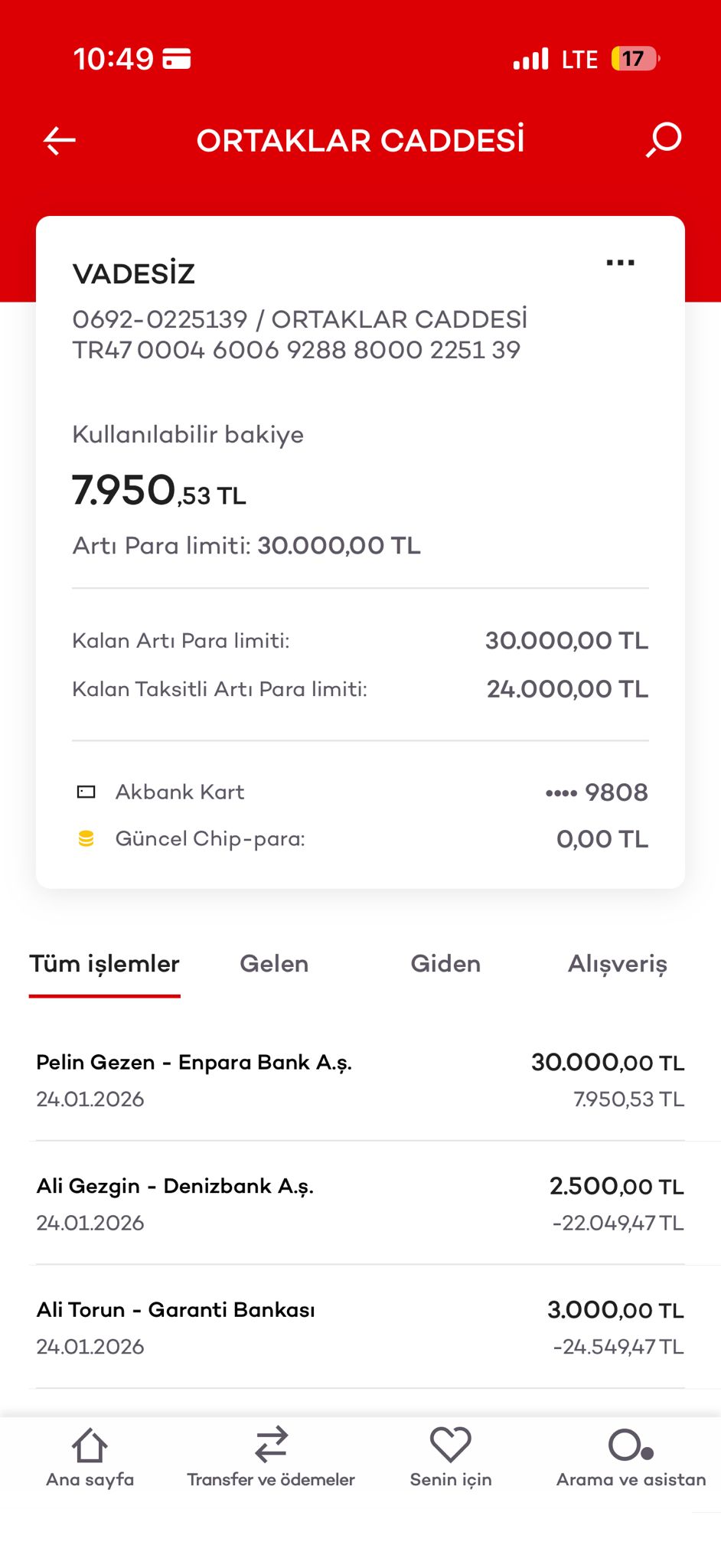
Task: Open Transfer ve ödemeler arrows icon
Action: 271,1445
